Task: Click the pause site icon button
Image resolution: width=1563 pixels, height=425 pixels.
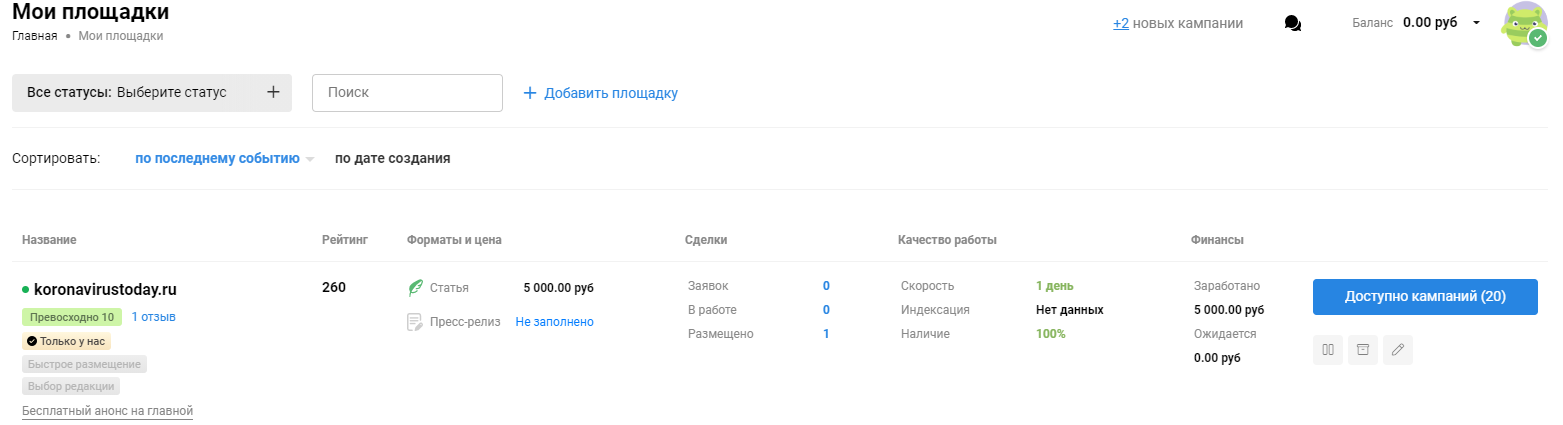Action: 1328,349
